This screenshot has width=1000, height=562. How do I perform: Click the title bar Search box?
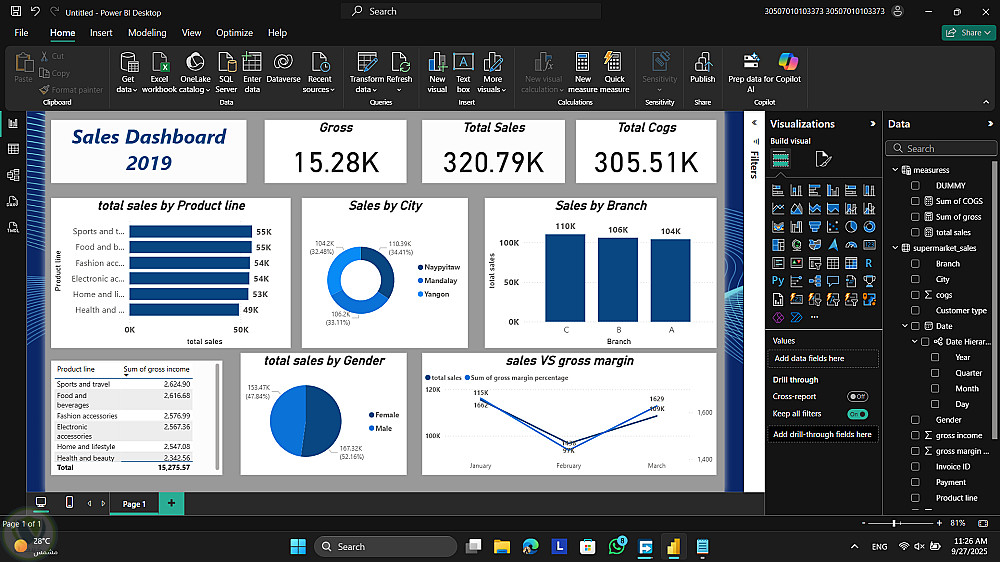point(471,11)
